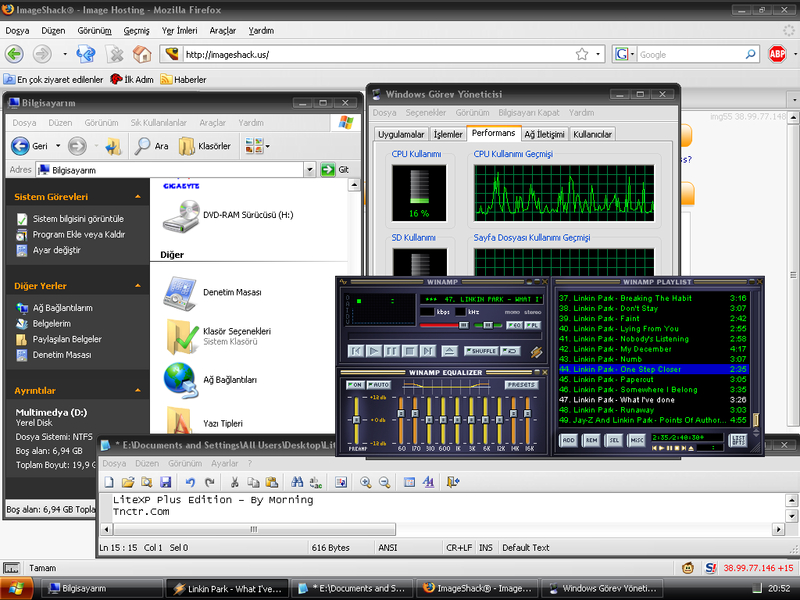Viewport: 800px width, 600px height.
Task: Click the equalizer PREAMP slider handle
Action: click(x=356, y=419)
